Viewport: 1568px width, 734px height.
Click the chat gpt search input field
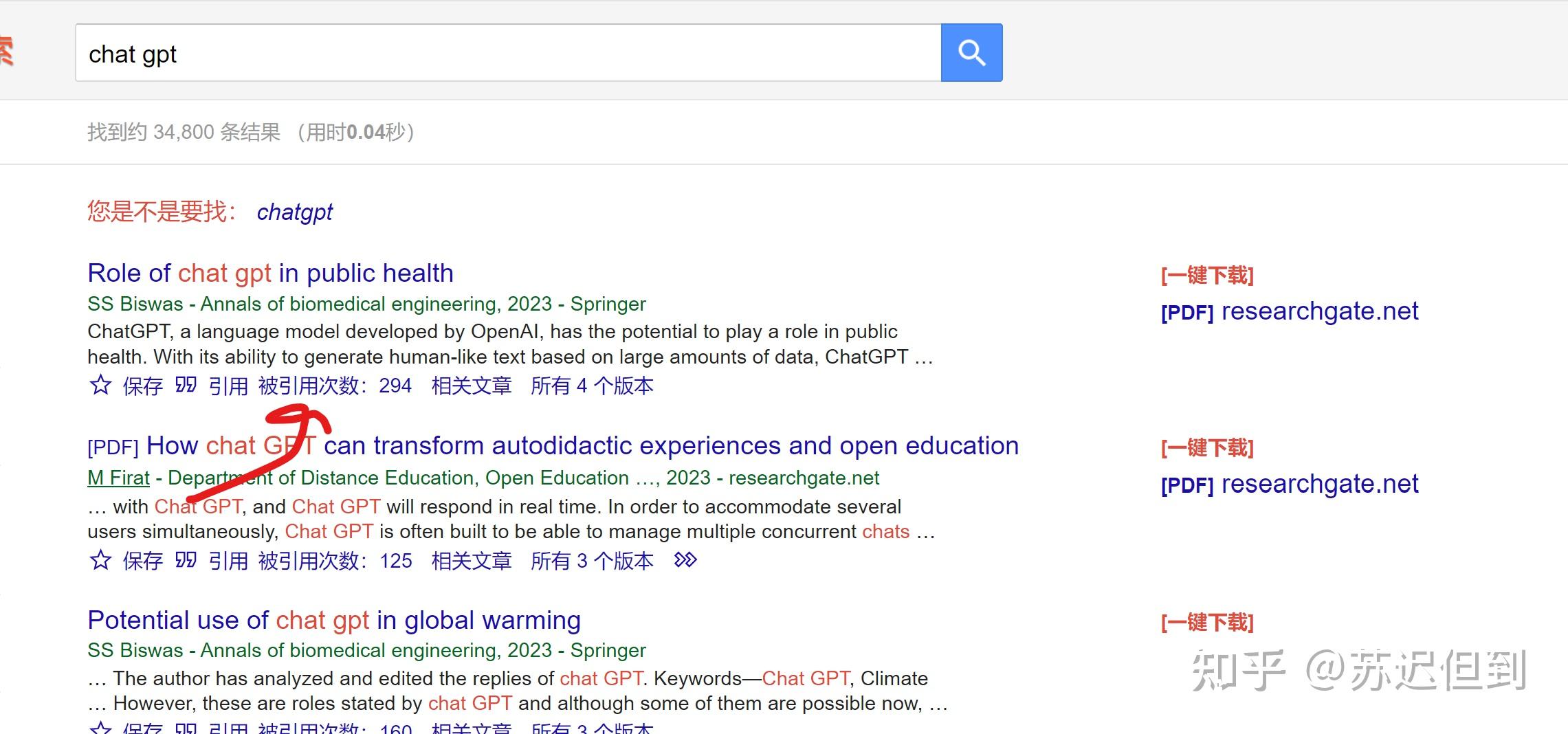[507, 53]
